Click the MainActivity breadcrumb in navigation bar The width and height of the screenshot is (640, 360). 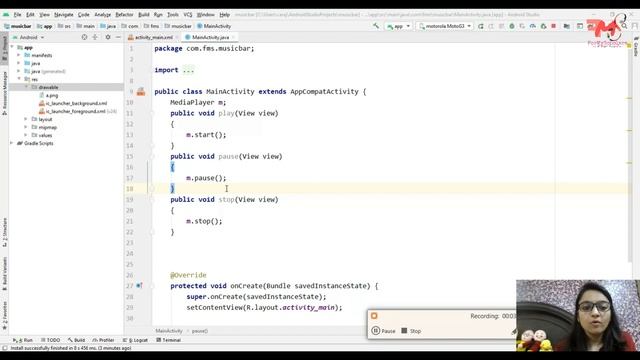(214, 26)
